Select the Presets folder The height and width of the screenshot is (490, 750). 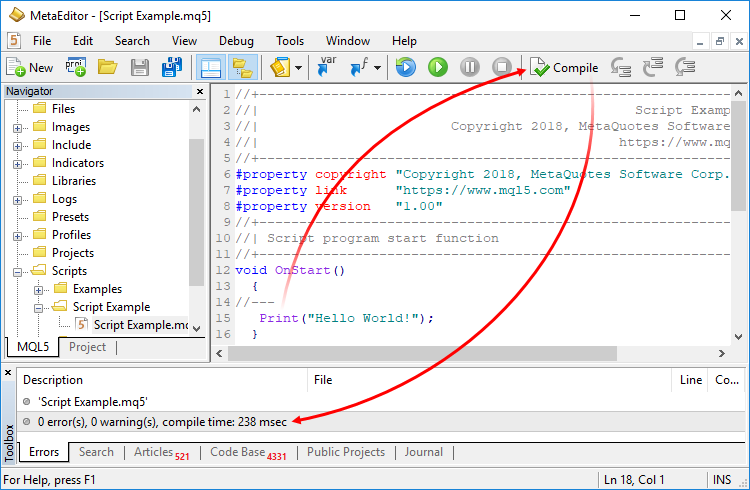[70, 217]
